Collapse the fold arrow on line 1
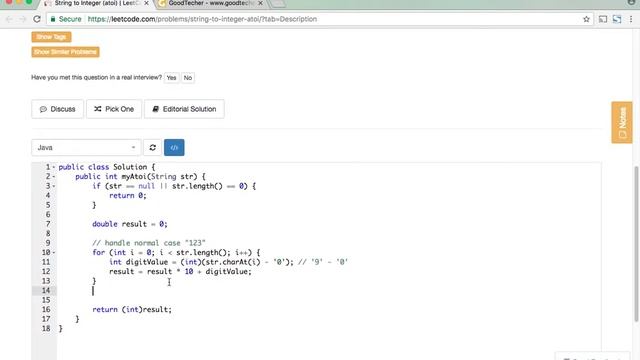This screenshot has width=640, height=360. coord(53,167)
